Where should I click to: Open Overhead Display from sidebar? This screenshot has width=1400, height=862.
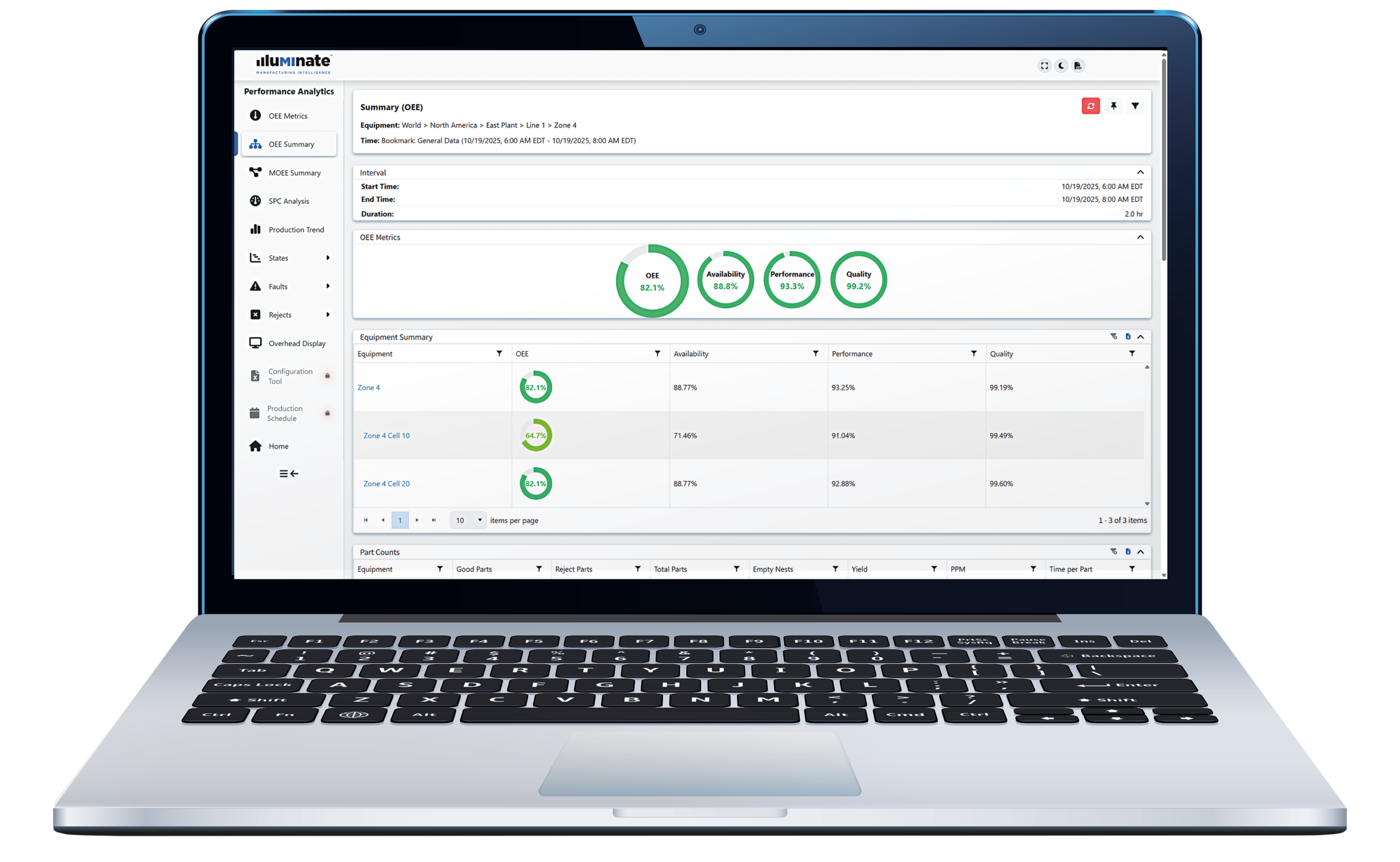pos(288,343)
